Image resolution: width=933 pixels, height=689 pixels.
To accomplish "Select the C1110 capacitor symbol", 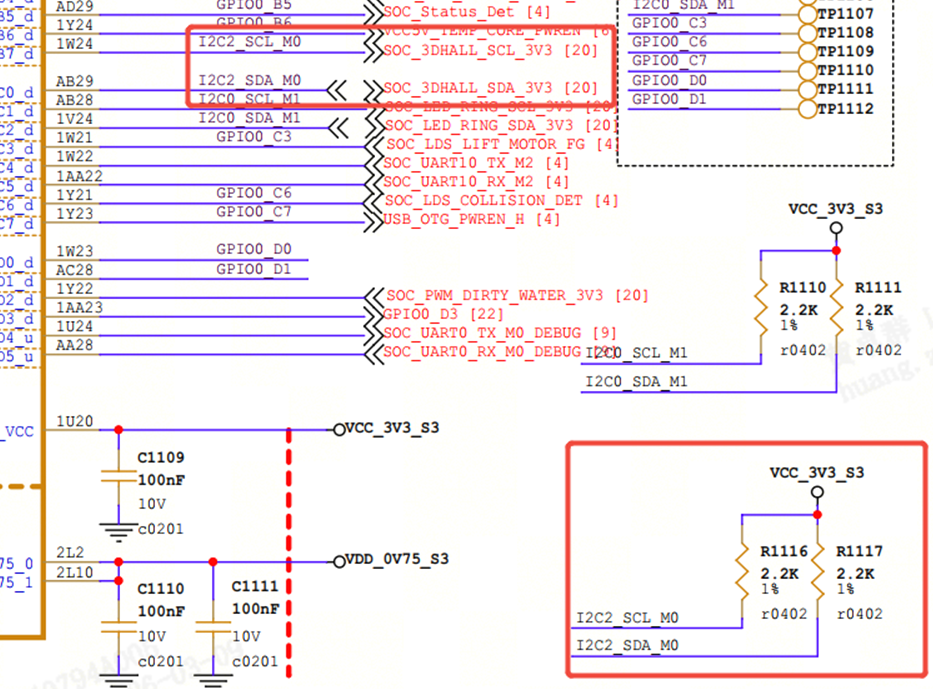I will point(118,627).
